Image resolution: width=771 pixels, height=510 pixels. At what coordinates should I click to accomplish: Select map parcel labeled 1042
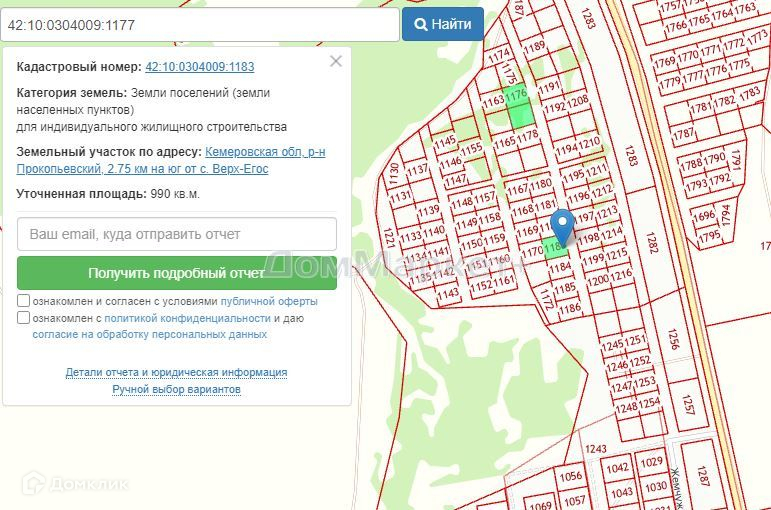[617, 468]
